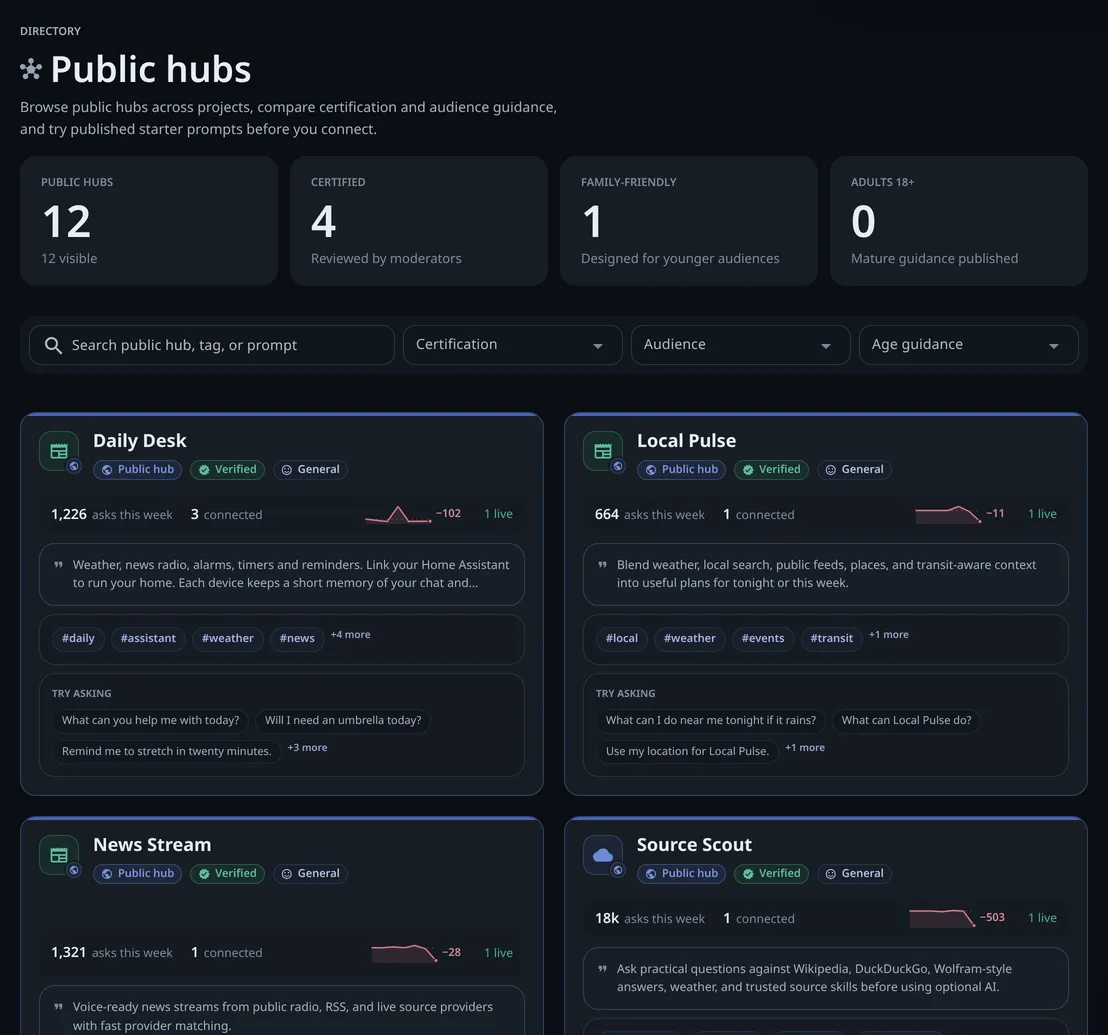The height and width of the screenshot is (1035, 1108).
Task: Click the Public hub badge on Local Pulse
Action: coord(681,470)
